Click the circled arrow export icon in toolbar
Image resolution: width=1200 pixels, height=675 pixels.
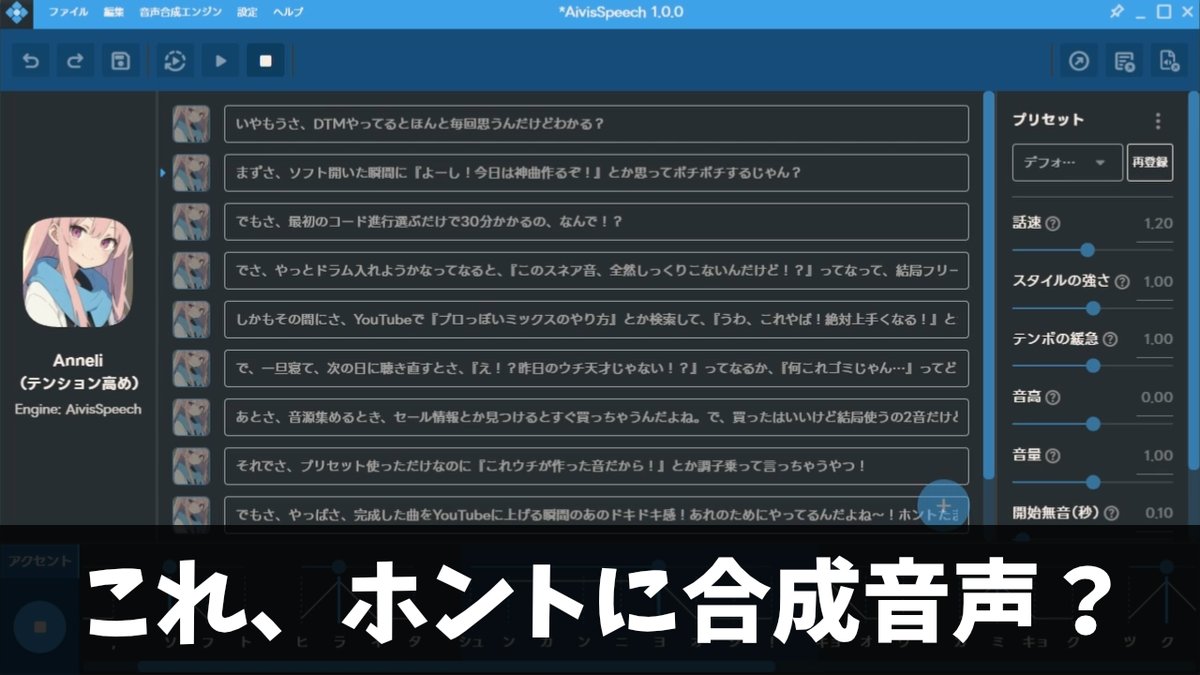[x=1079, y=61]
